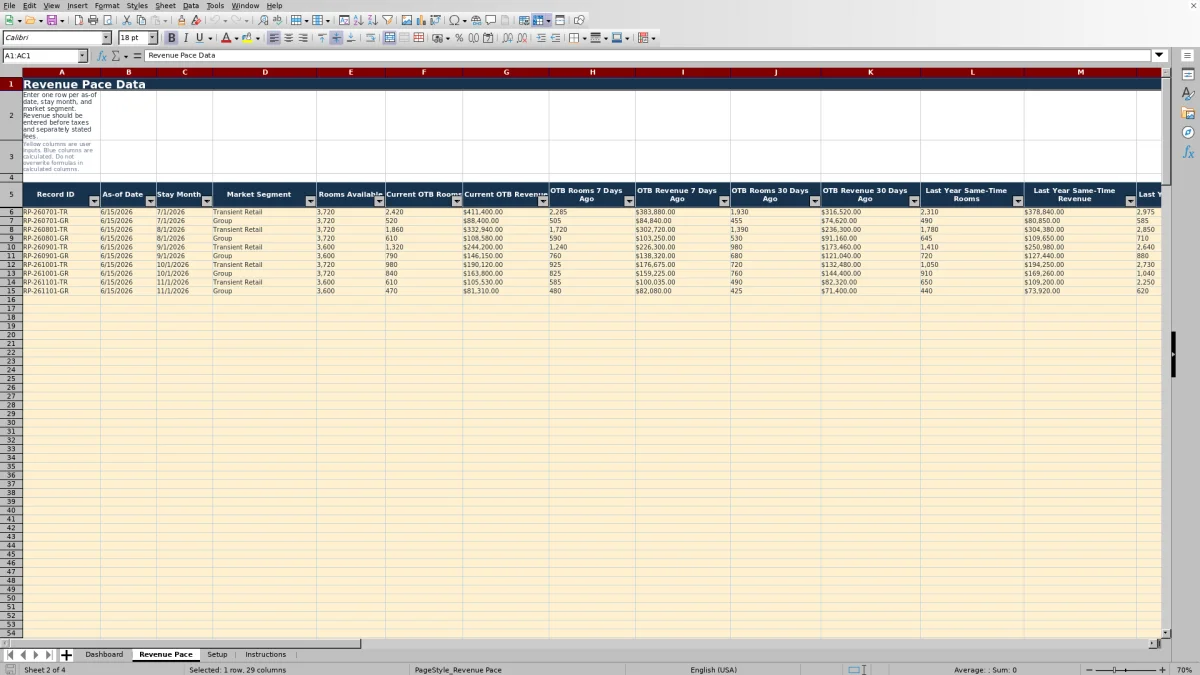Click the Insert Special Character omega icon
Image resolution: width=1200 pixels, height=675 pixels.
[x=454, y=20]
